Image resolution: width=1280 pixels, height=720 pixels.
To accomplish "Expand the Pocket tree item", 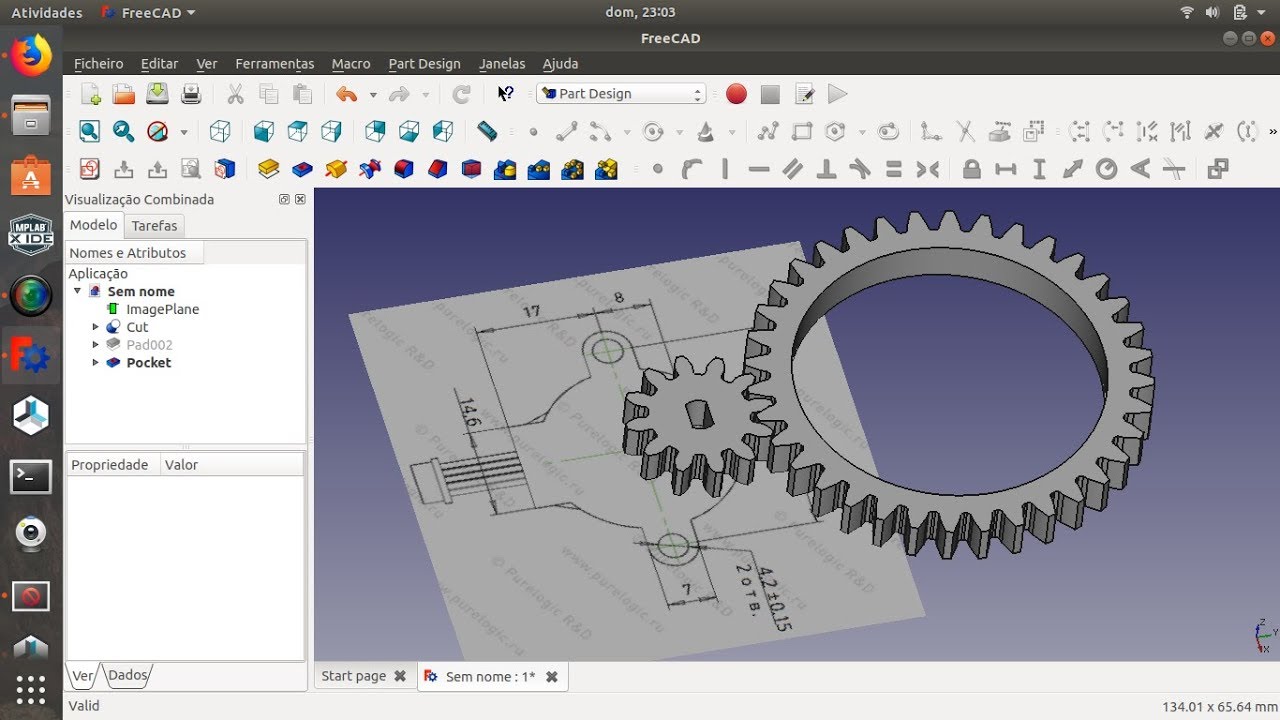I will [96, 363].
